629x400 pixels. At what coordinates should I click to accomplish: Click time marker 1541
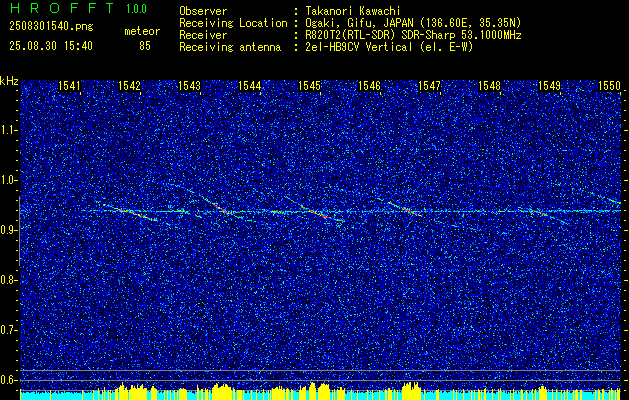(69, 85)
